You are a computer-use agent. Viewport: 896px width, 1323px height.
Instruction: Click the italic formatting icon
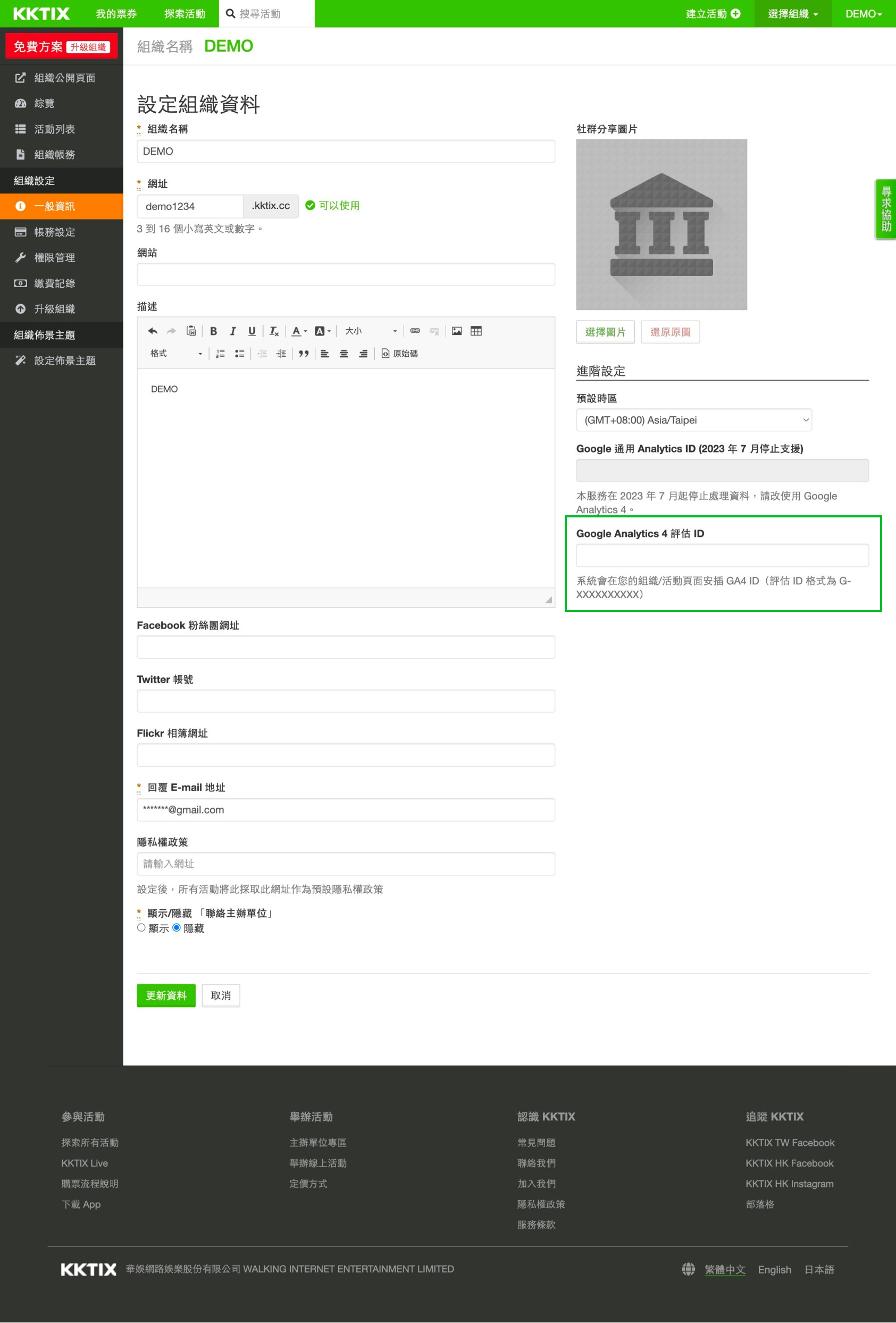[232, 331]
